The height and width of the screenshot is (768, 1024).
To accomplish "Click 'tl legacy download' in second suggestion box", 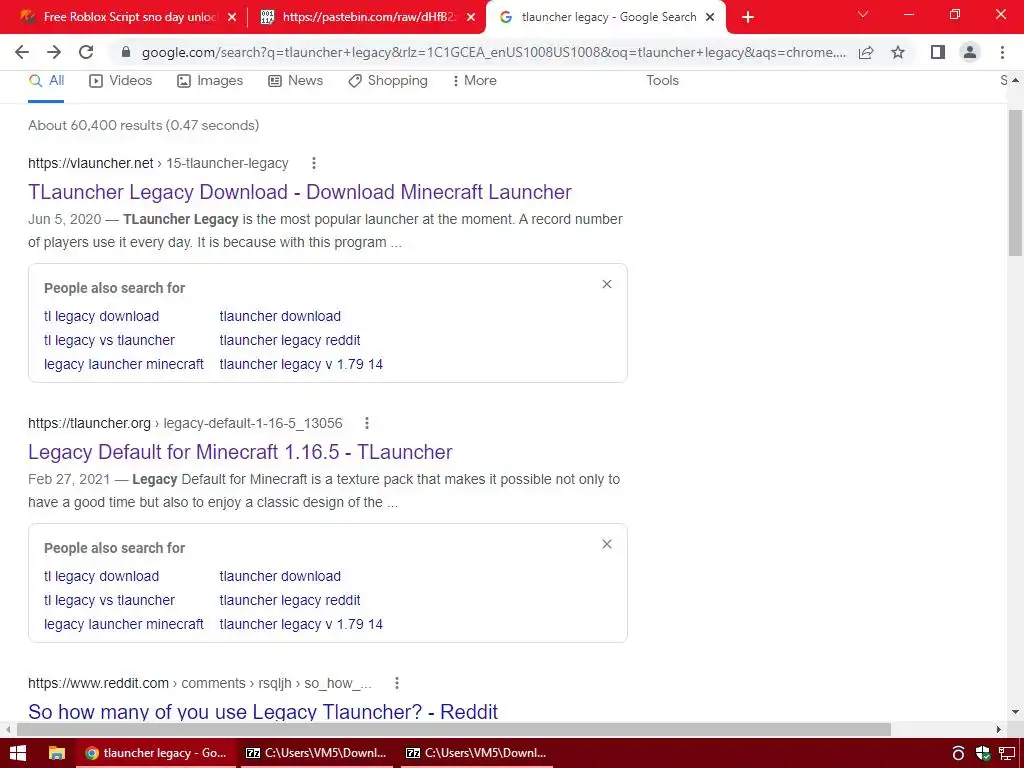I will pos(101,576).
